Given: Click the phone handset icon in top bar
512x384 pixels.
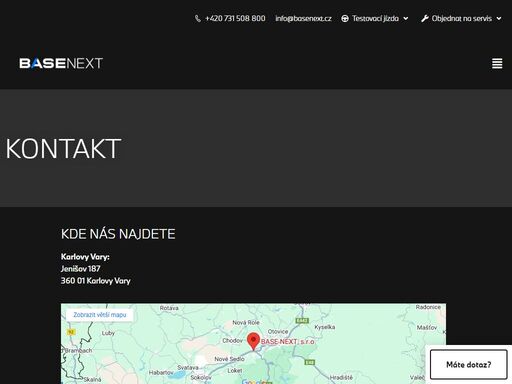Looking at the screenshot, I should point(198,19).
